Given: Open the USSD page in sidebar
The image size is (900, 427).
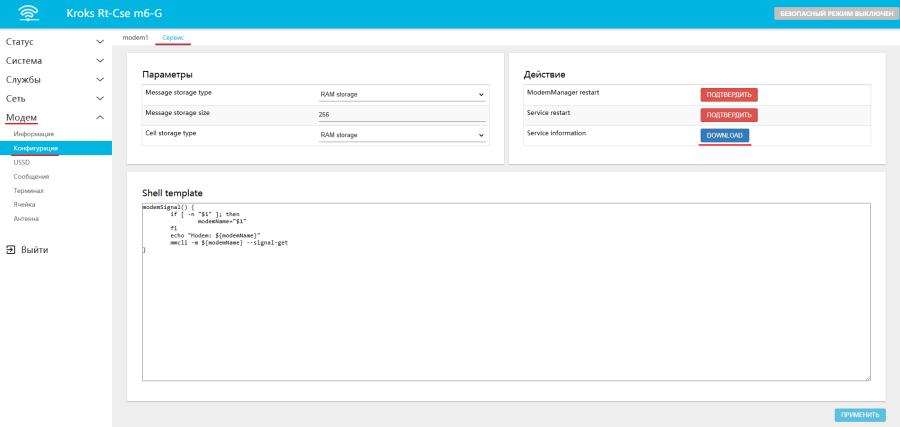Looking at the screenshot, I should click(x=22, y=162).
